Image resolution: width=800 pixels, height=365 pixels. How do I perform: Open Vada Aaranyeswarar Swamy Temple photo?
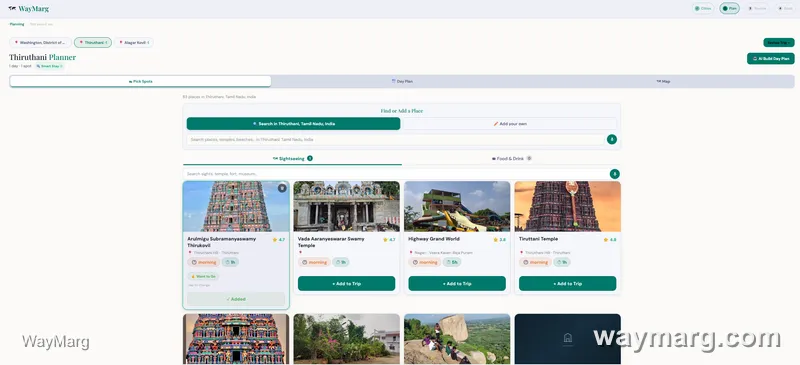pos(346,206)
